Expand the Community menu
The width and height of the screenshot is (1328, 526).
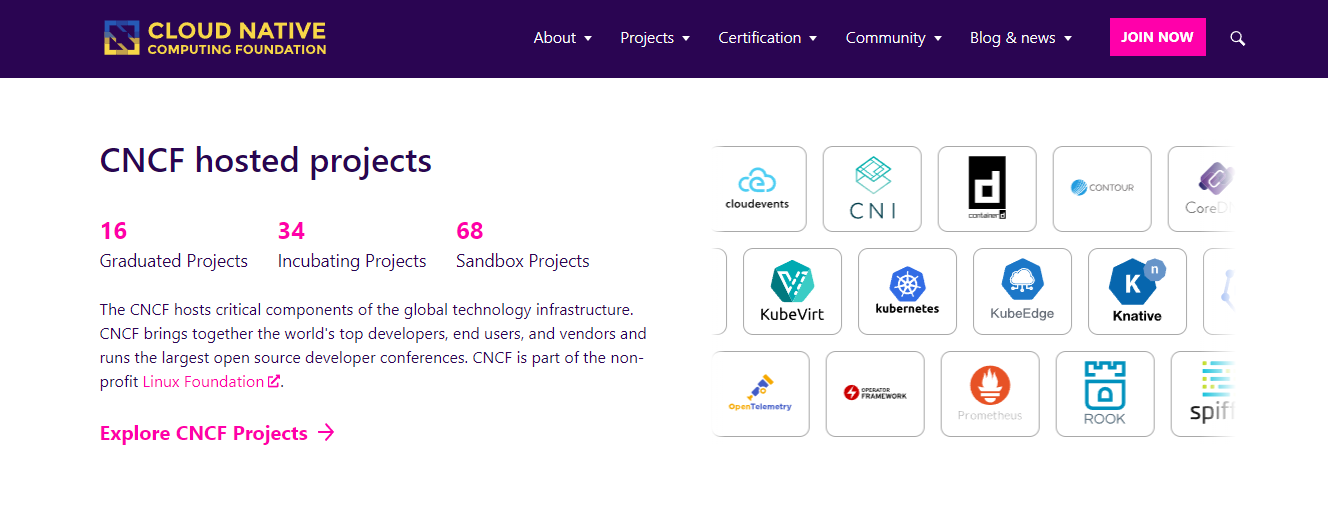[894, 38]
